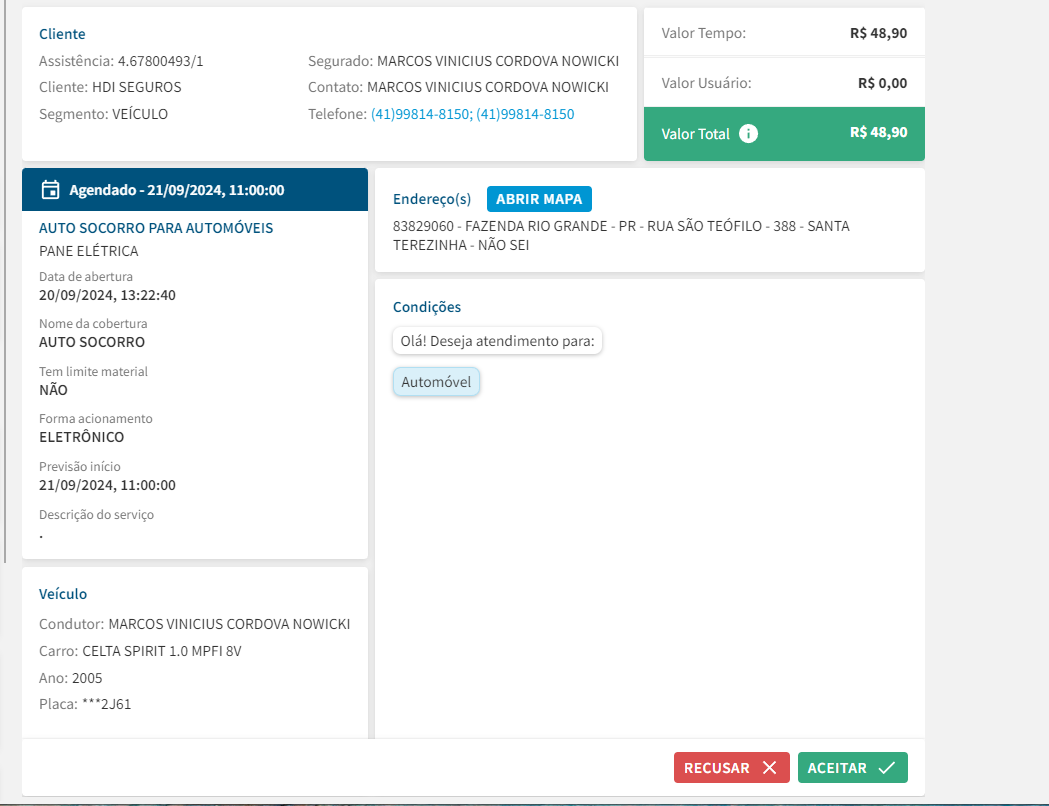Click the X icon on the Recusar button
Viewport: 1049px width, 806px height.
pos(769,768)
